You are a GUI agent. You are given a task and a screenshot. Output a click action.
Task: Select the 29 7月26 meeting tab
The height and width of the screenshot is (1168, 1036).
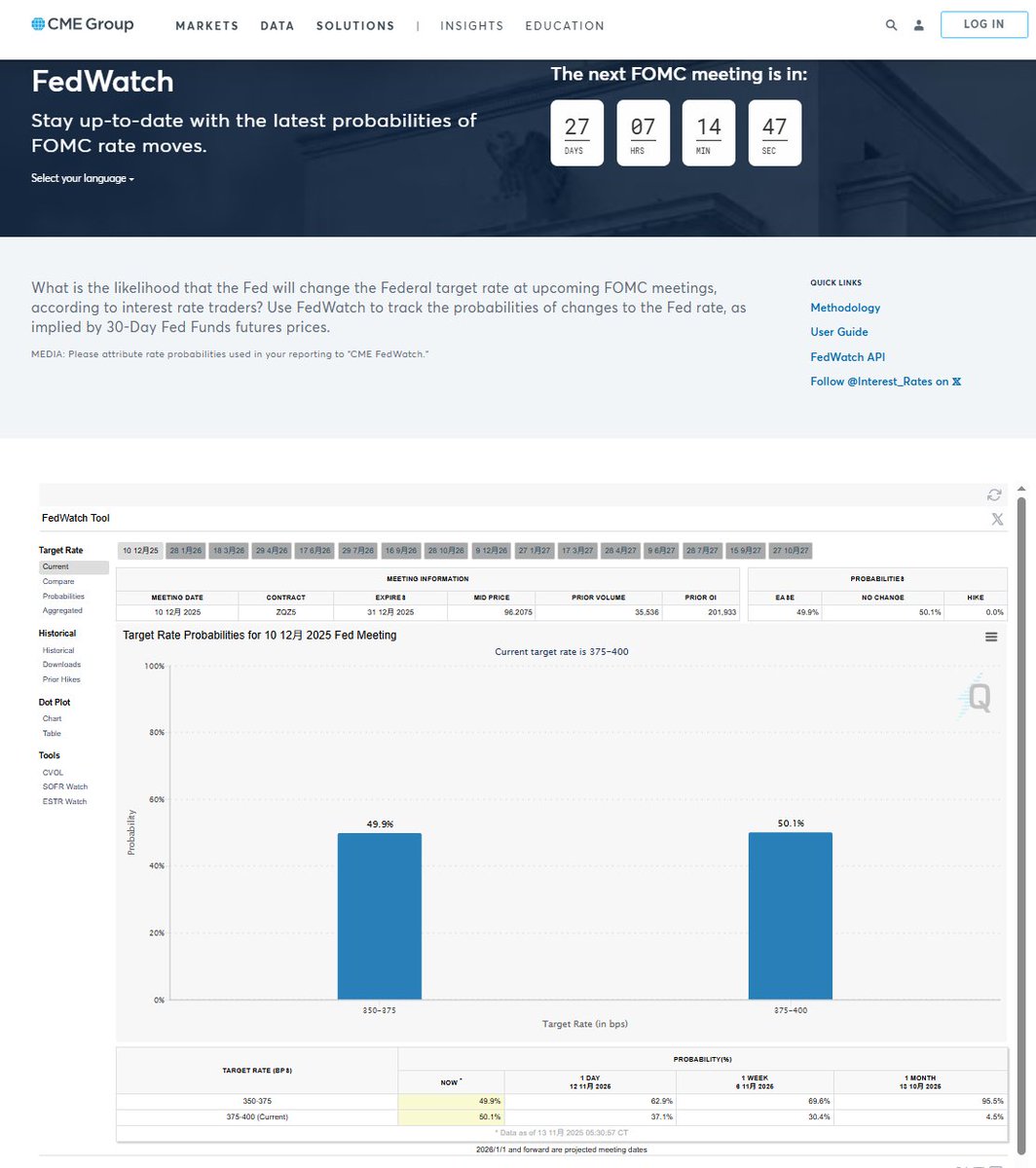357,551
